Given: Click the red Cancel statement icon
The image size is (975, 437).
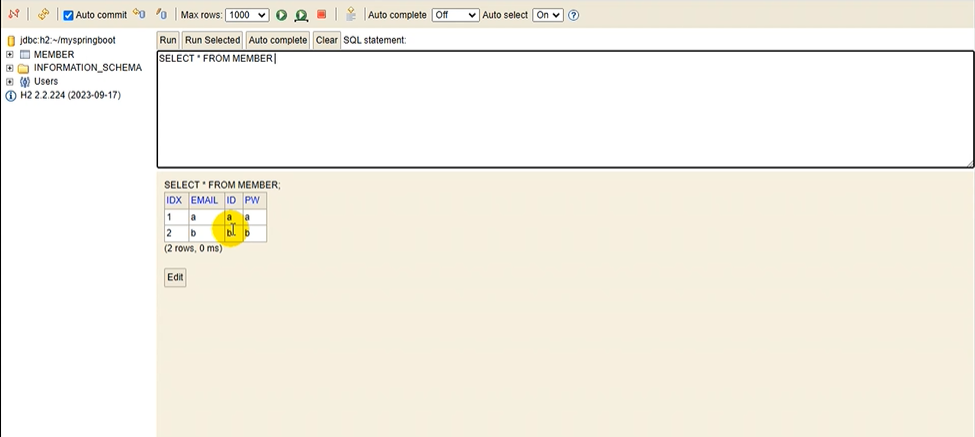Looking at the screenshot, I should tap(321, 14).
